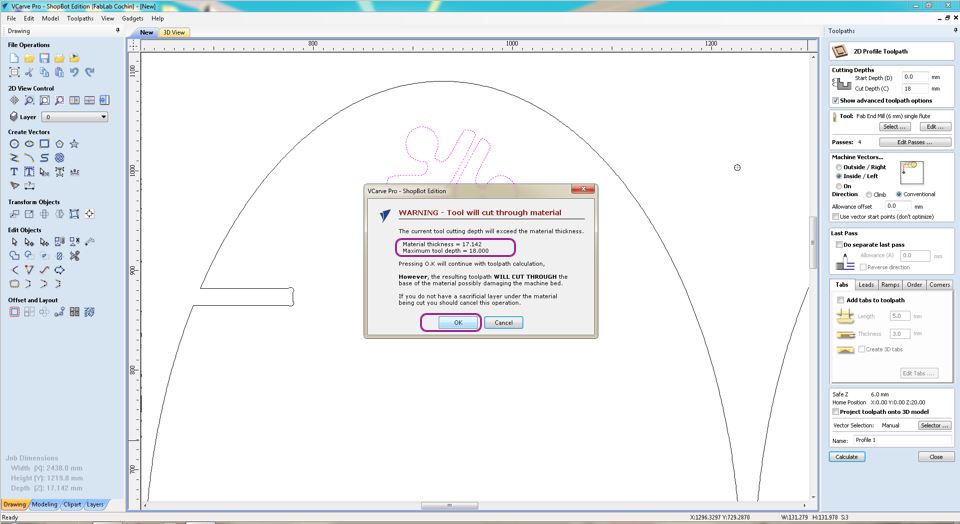960x524 pixels.
Task: Select the On machine vectors radio button
Action: point(839,186)
